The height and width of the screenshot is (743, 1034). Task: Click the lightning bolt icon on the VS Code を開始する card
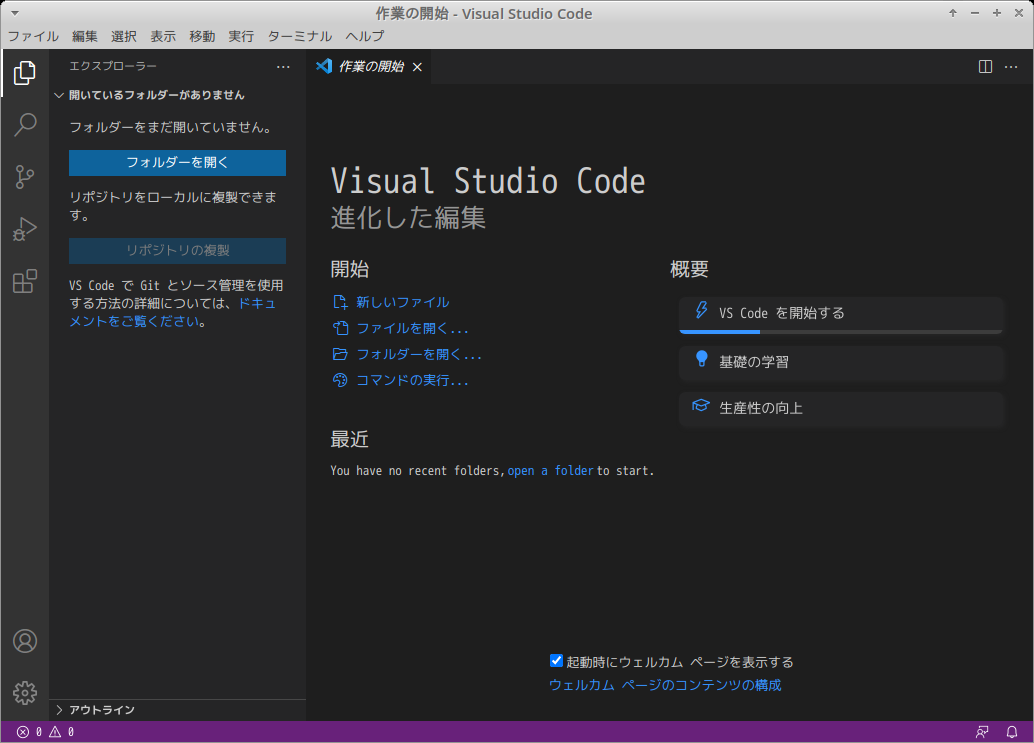coord(701,310)
